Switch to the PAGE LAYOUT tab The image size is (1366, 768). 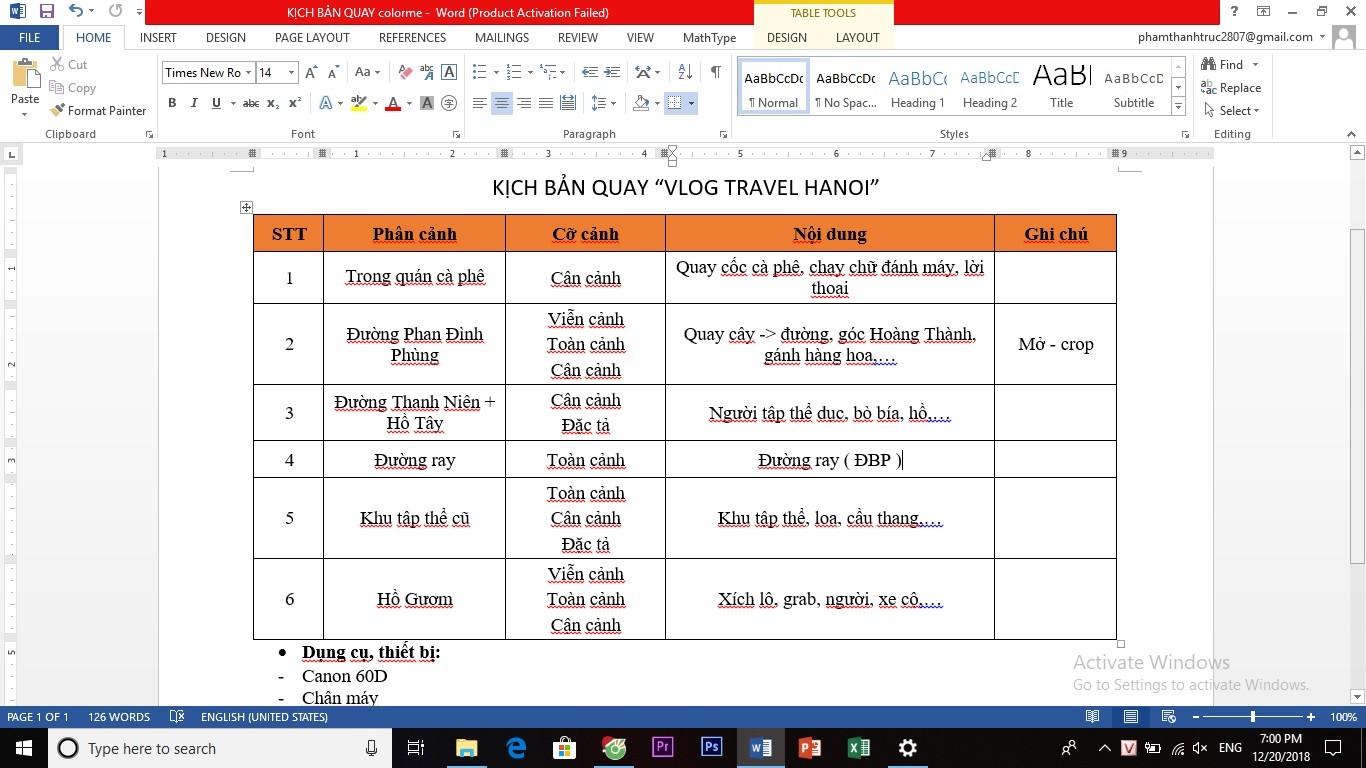pos(312,37)
